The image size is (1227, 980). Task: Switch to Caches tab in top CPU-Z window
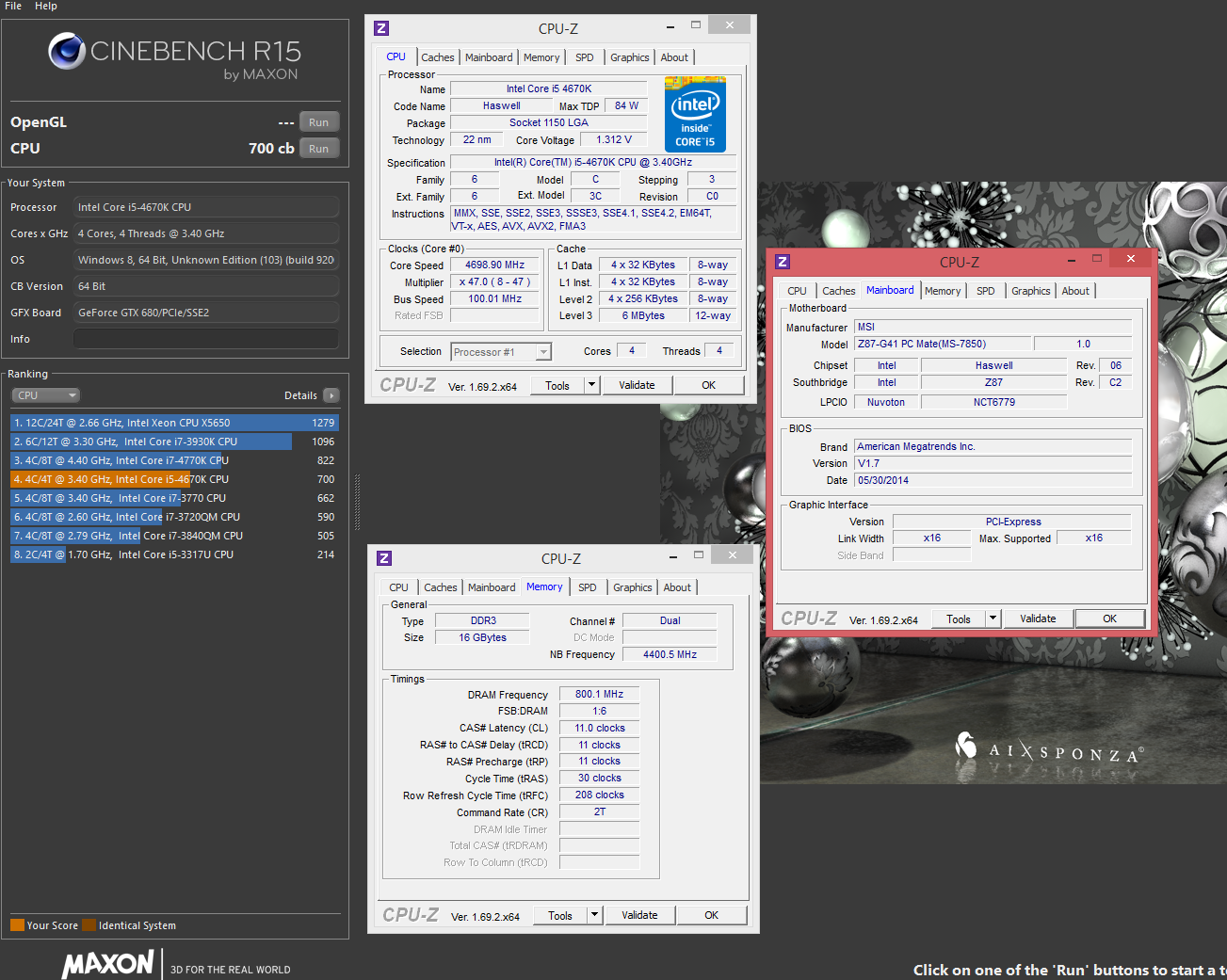(438, 57)
